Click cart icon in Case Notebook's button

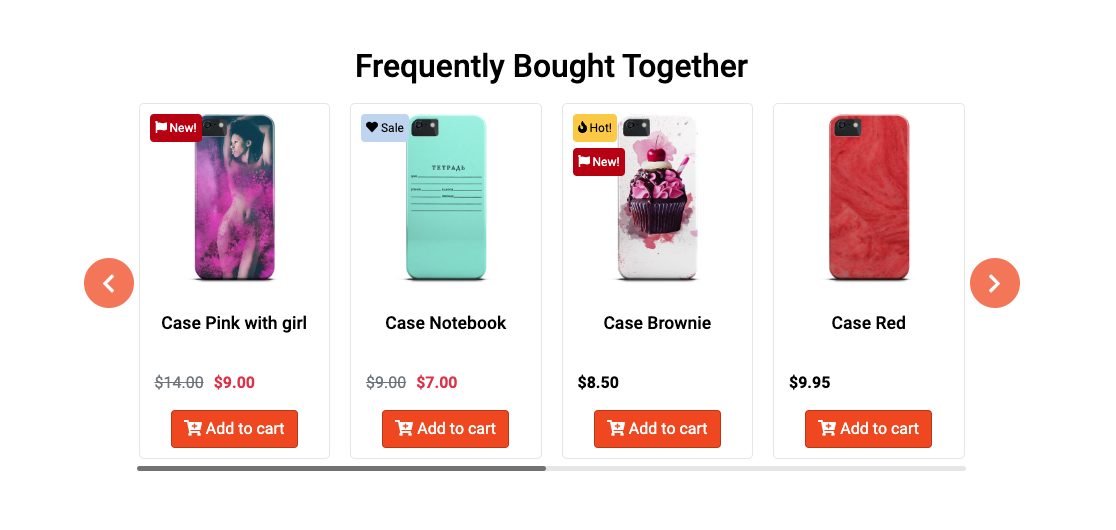coord(404,428)
